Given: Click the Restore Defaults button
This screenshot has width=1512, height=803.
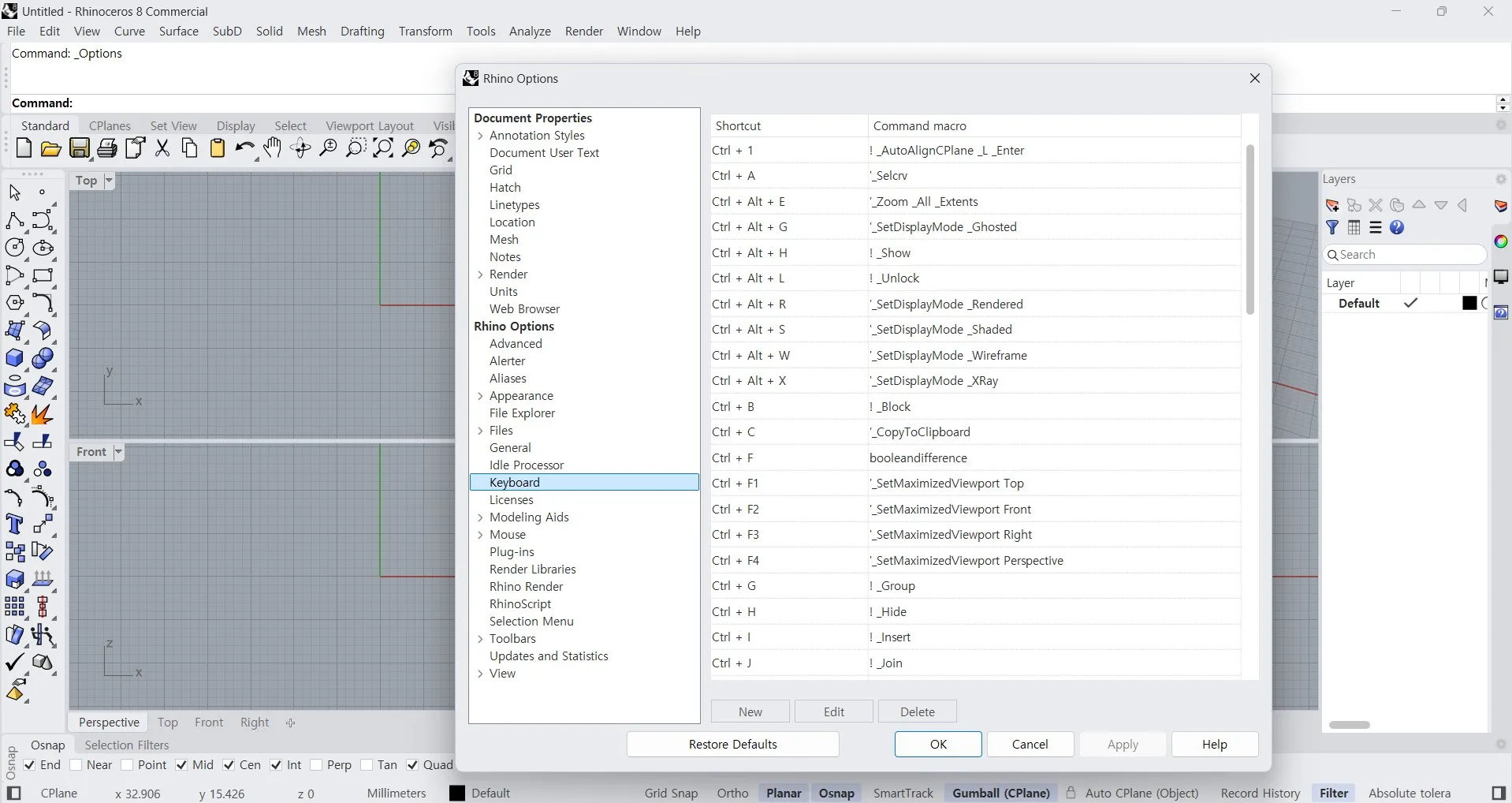Looking at the screenshot, I should pos(733,745).
